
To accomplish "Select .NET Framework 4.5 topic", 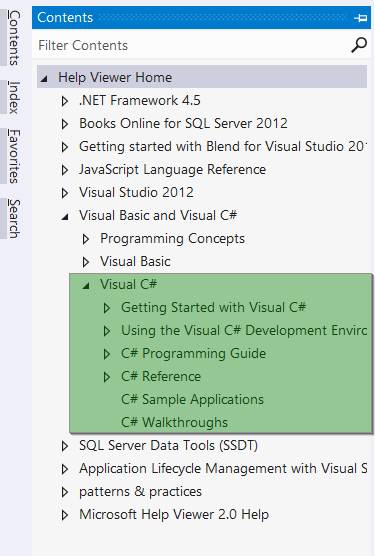I will (140, 100).
